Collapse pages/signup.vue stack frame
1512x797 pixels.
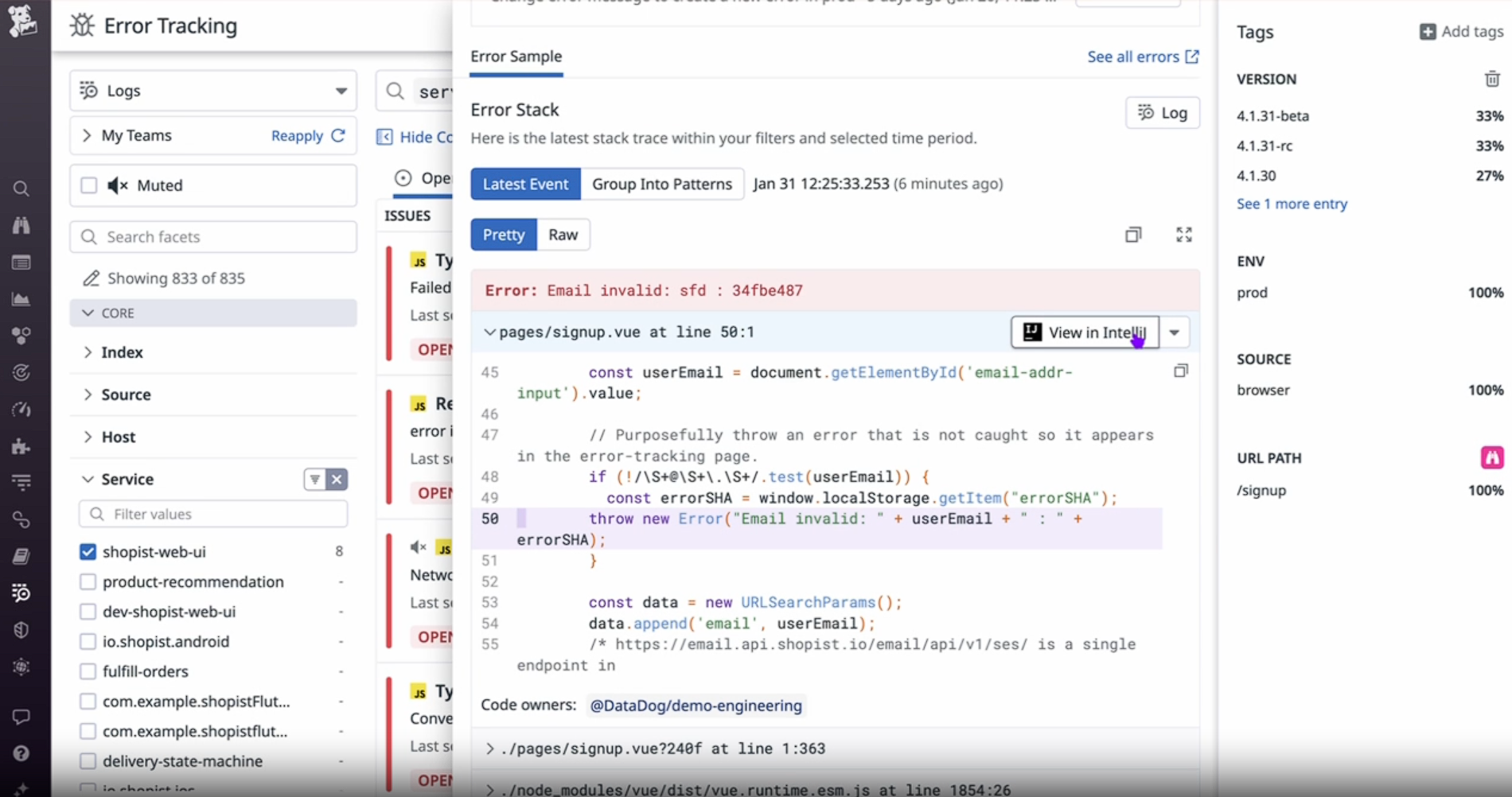pyautogui.click(x=490, y=332)
